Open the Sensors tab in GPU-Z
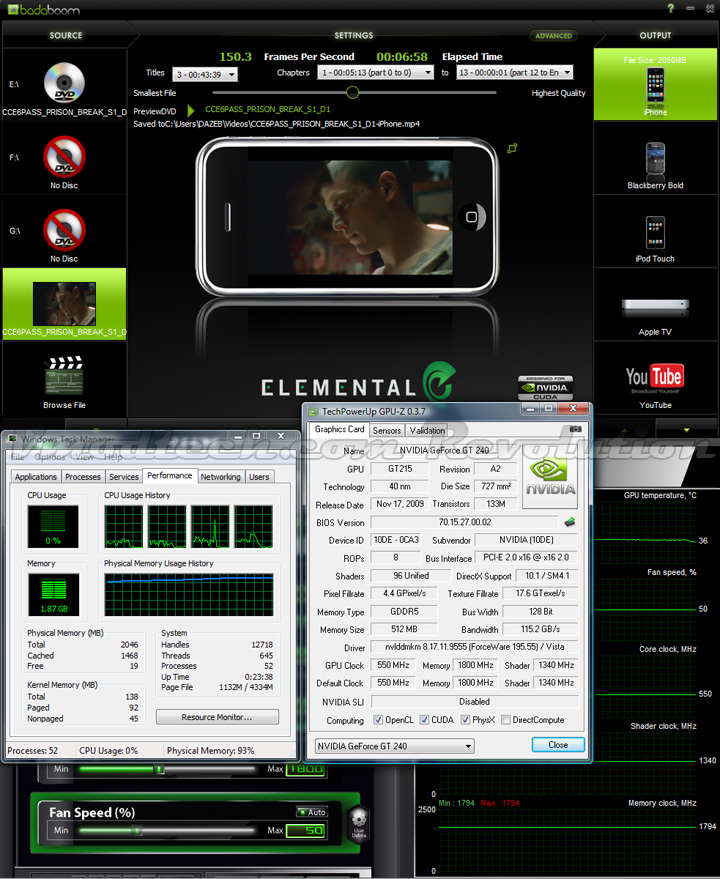 [x=387, y=431]
